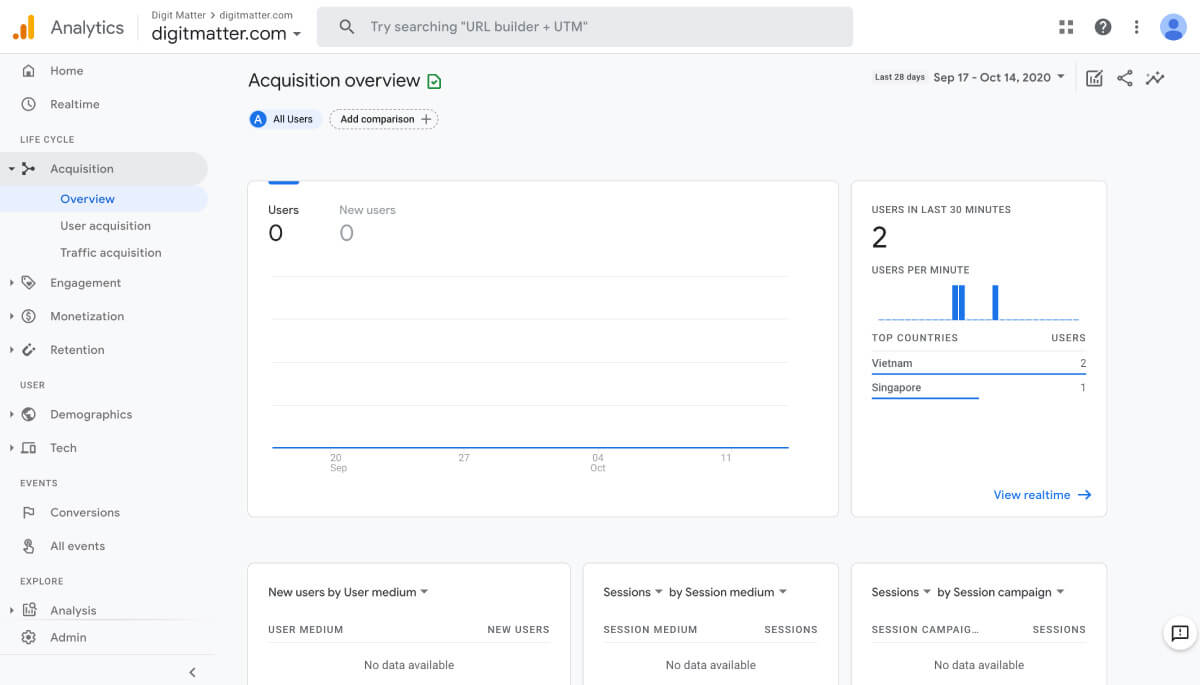
Task: Switch to the Traffic acquisition report
Action: coord(110,252)
